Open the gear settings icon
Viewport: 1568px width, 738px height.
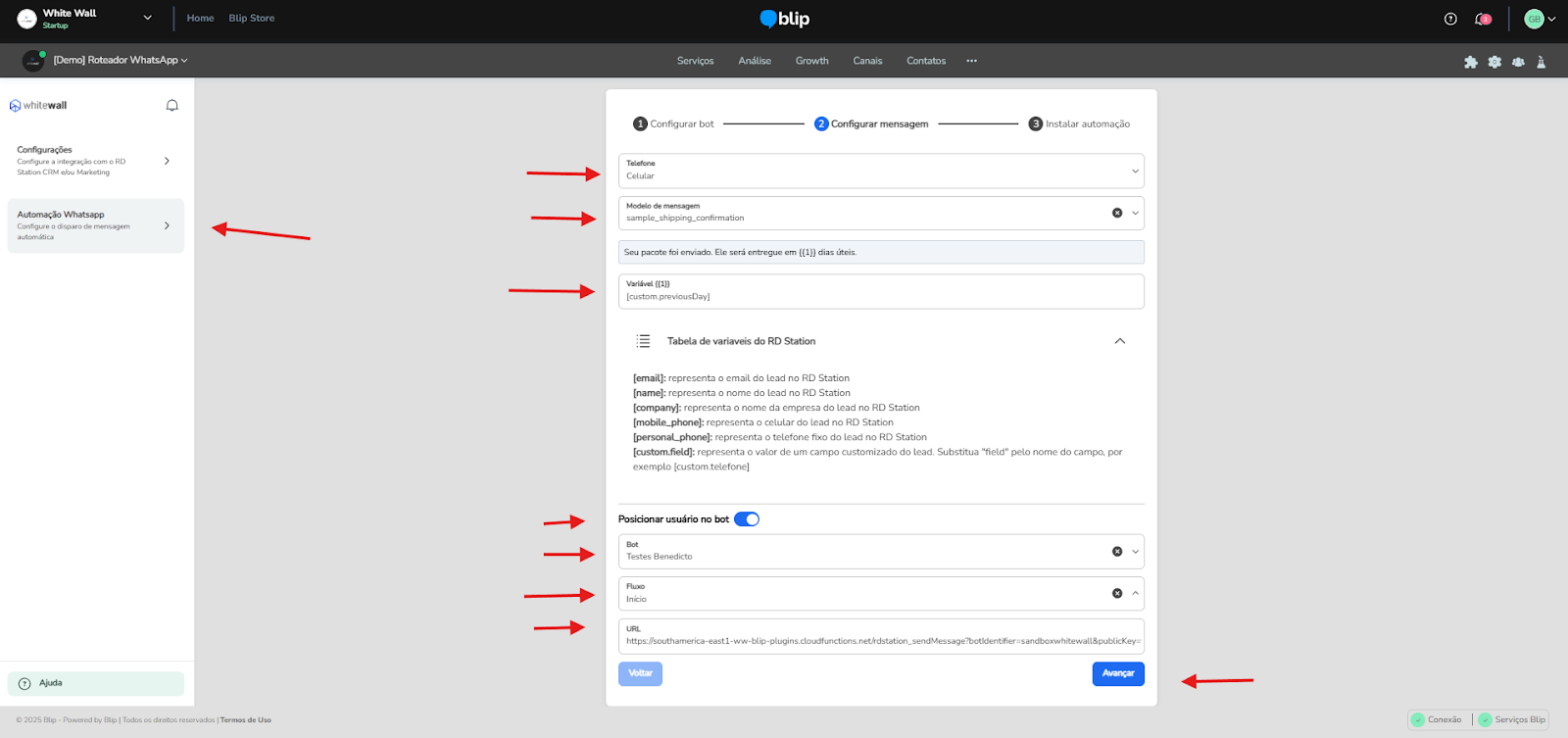click(x=1494, y=62)
